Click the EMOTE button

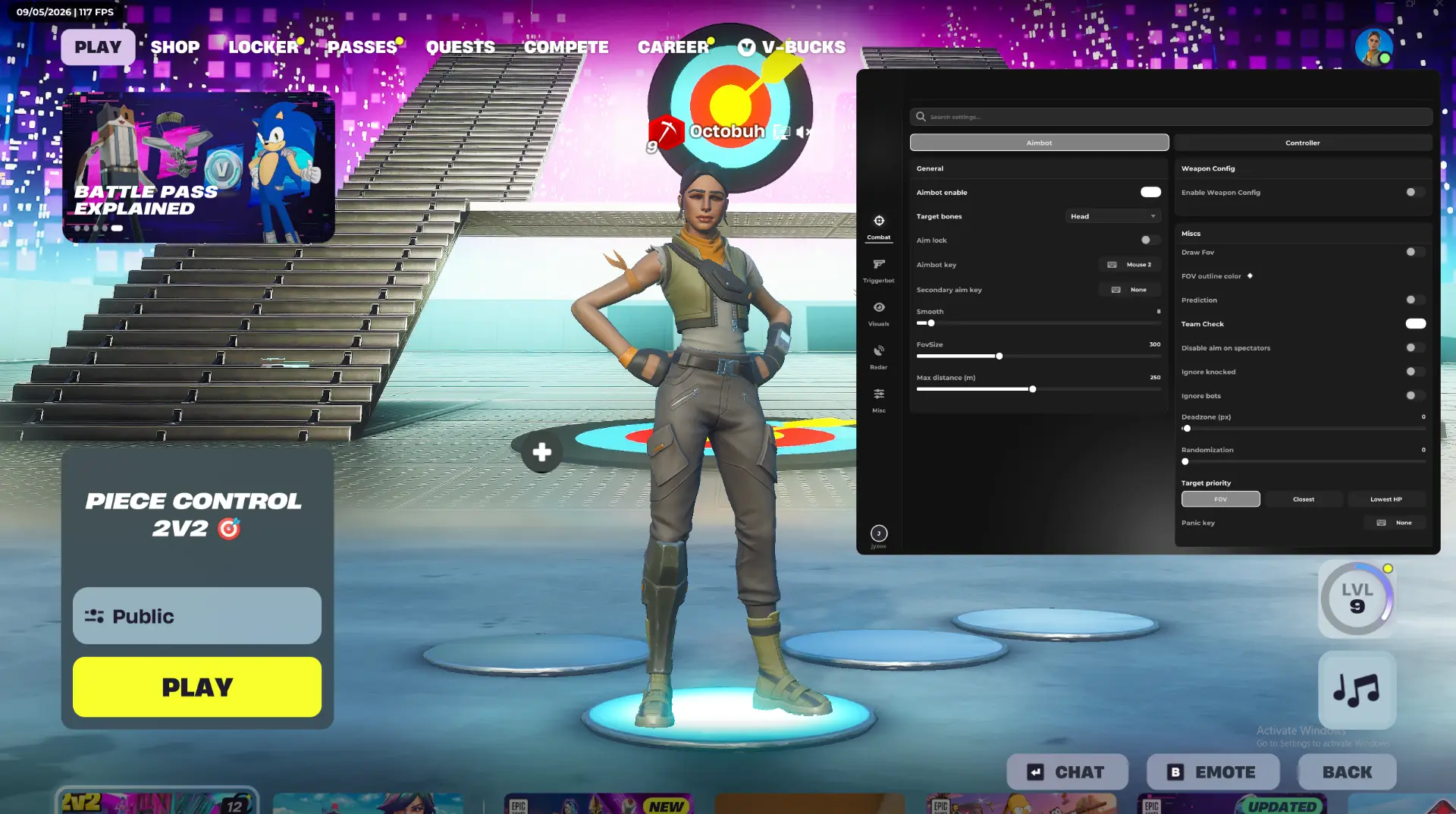point(1213,772)
